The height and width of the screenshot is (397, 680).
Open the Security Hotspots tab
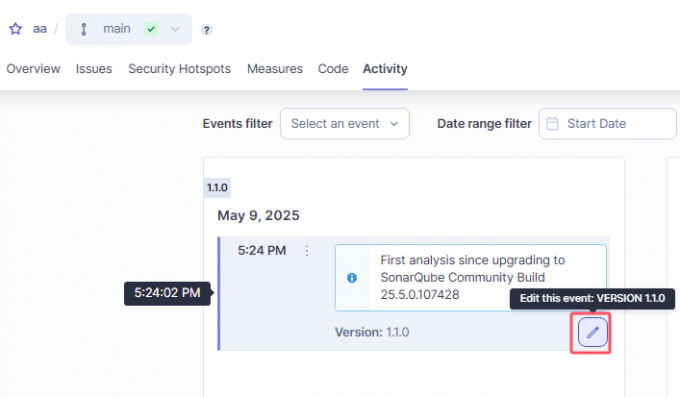tap(180, 69)
